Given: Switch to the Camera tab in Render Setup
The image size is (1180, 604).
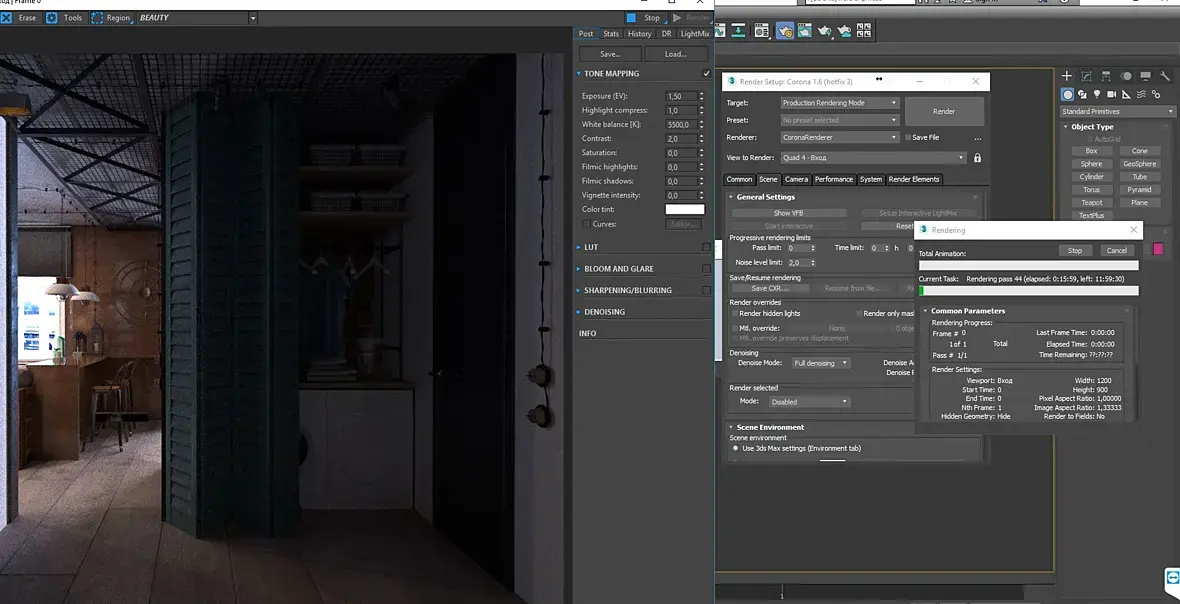Looking at the screenshot, I should 796,179.
